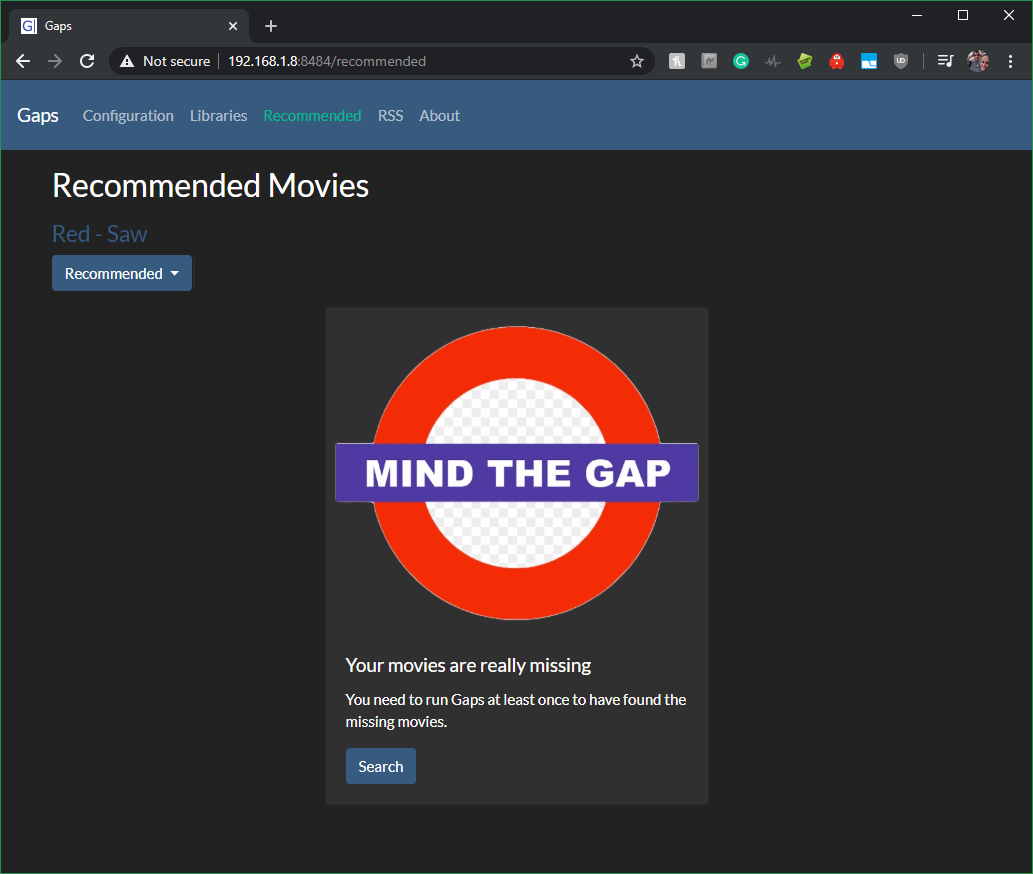Image resolution: width=1033 pixels, height=874 pixels.
Task: Select the Gaps browser tab
Action: click(x=129, y=26)
